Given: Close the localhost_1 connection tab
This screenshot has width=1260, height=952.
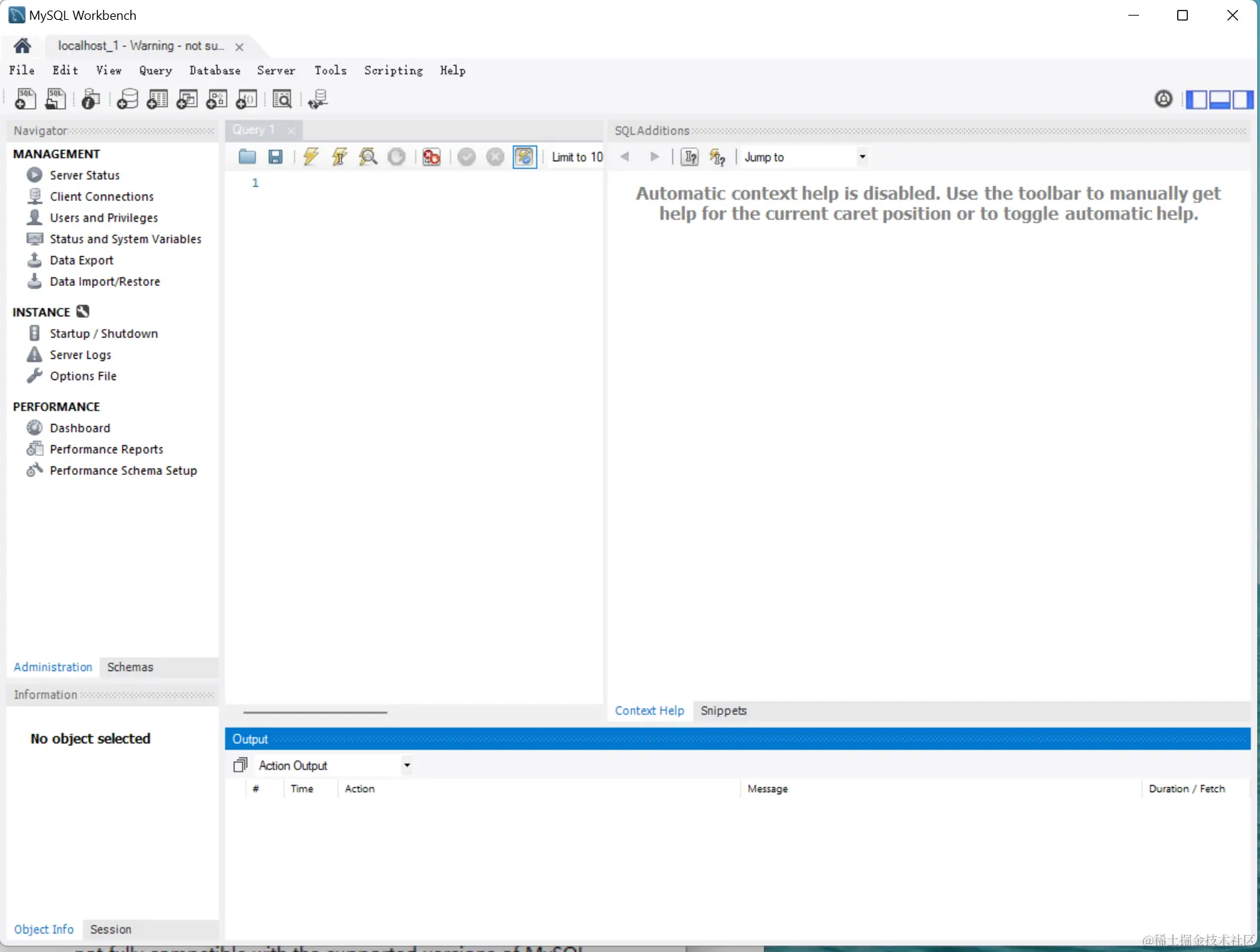Looking at the screenshot, I should (x=239, y=47).
